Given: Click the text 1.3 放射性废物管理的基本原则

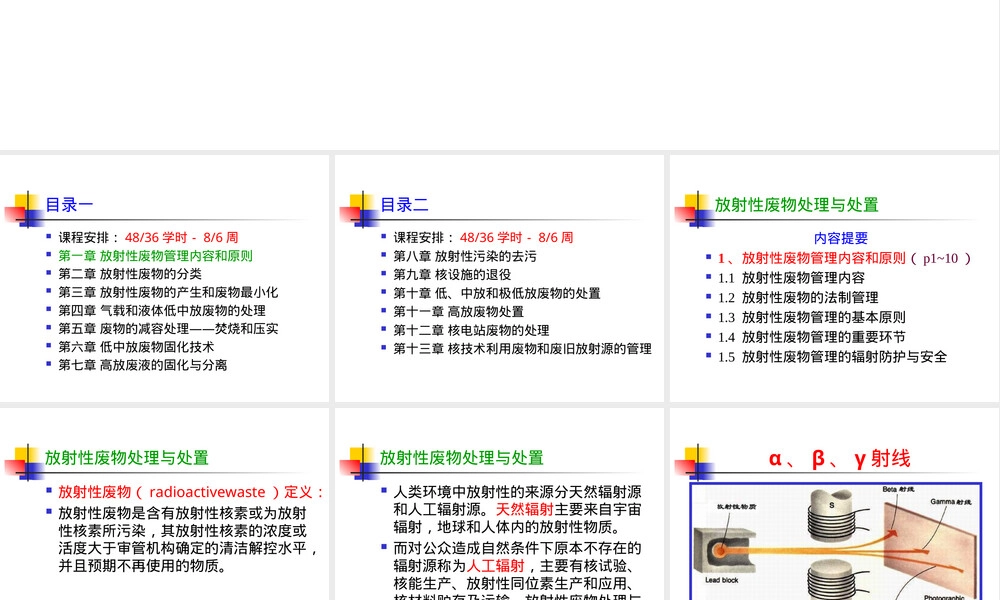Looking at the screenshot, I should 812,318.
